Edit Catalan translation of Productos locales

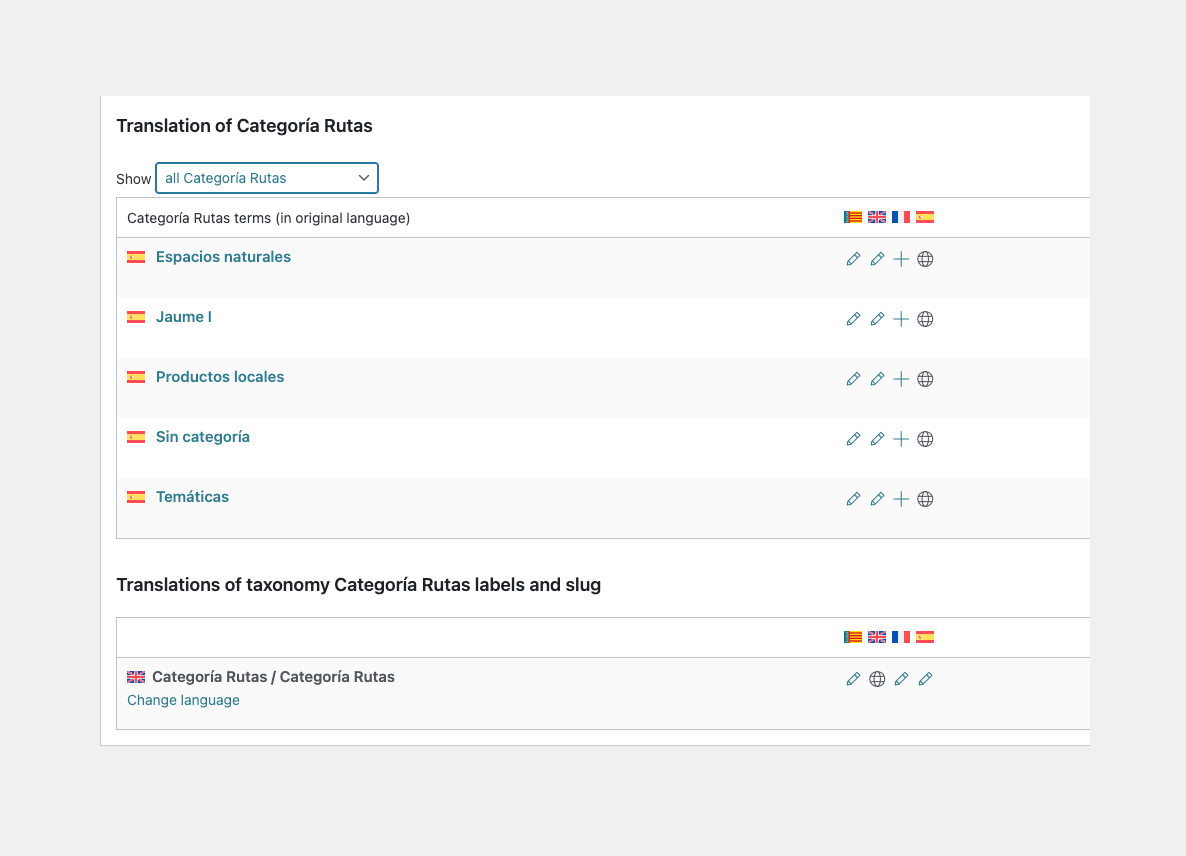click(853, 379)
